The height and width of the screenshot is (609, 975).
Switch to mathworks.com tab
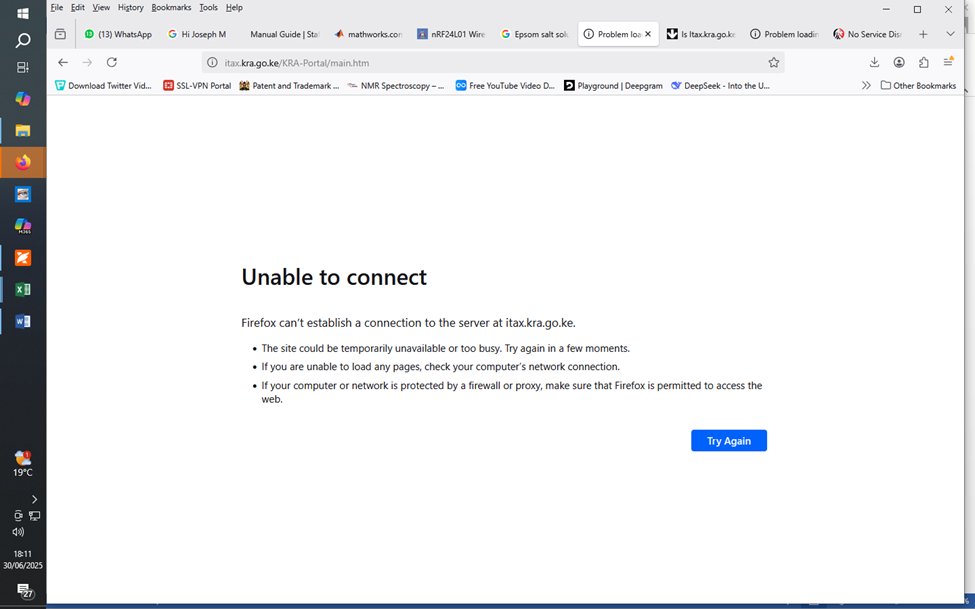point(368,34)
